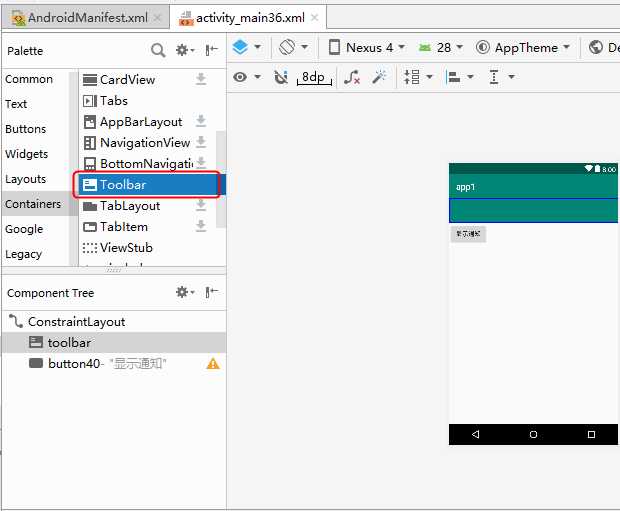Screen dimensions: 620x511
Task: Change the 8dp default margin
Action: click(314, 77)
